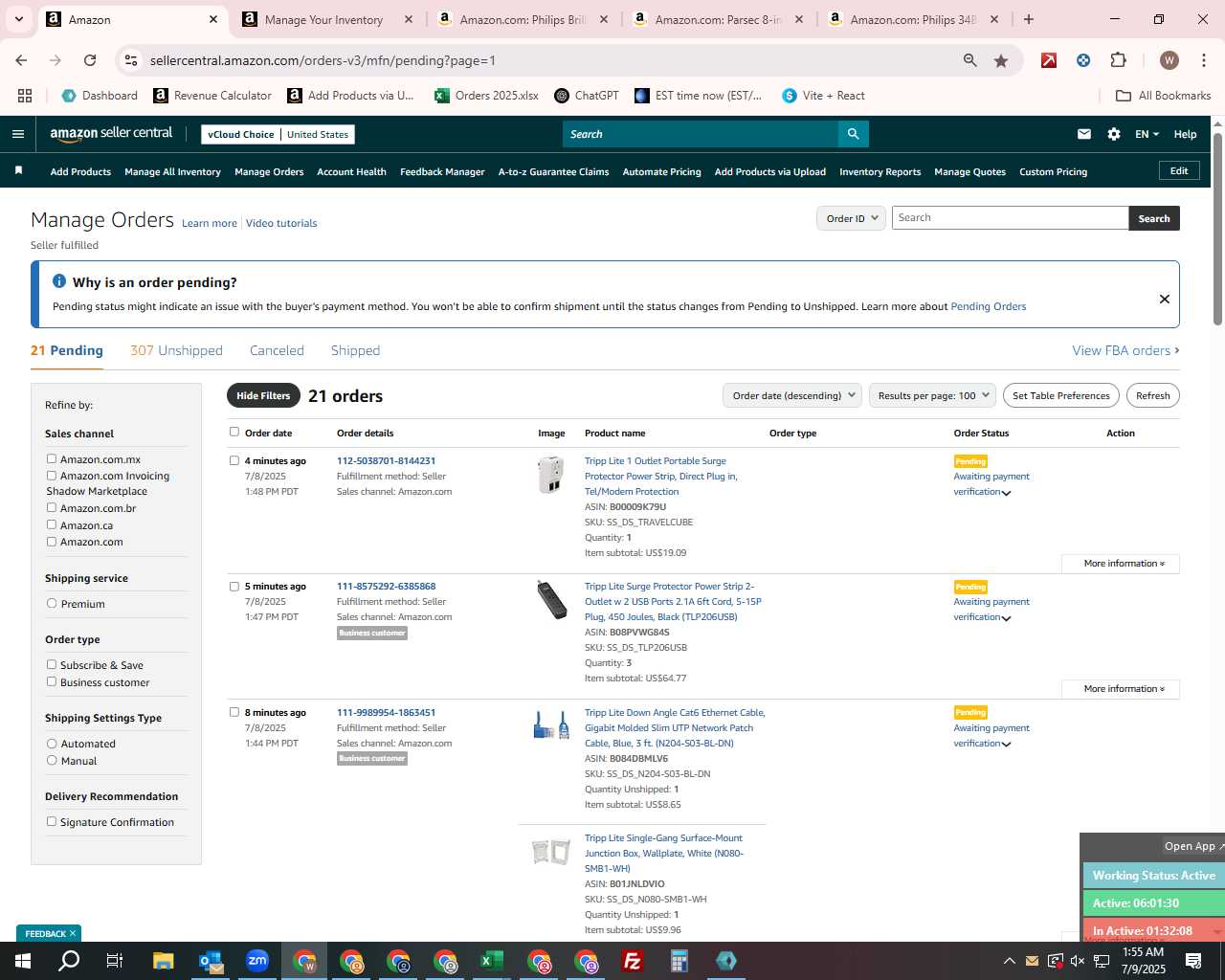Click the bookmark flag icon in nav bar
This screenshot has width=1225, height=980.
(x=18, y=170)
